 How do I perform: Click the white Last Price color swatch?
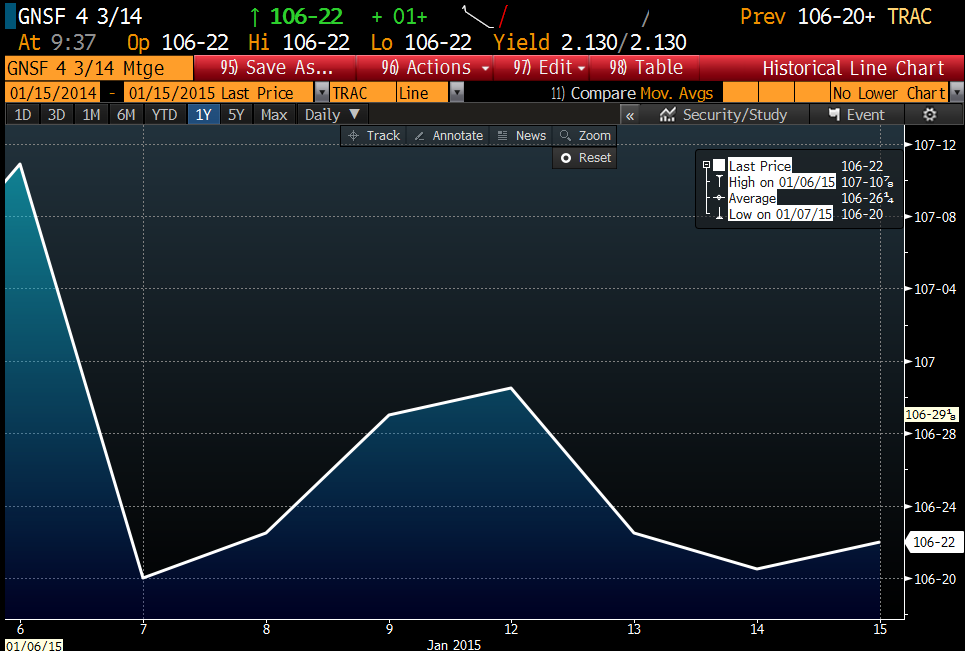coord(719,165)
